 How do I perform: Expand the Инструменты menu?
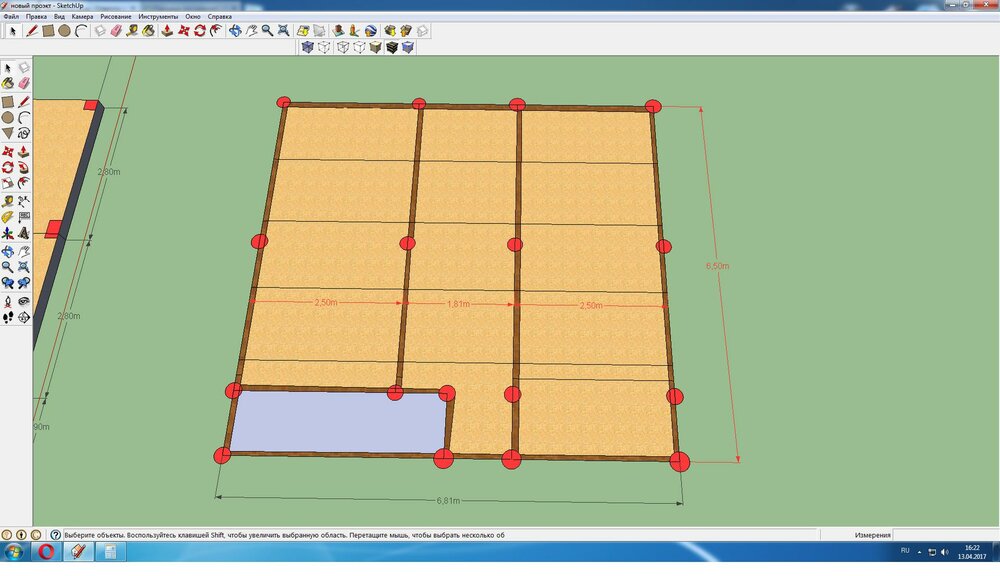click(158, 17)
